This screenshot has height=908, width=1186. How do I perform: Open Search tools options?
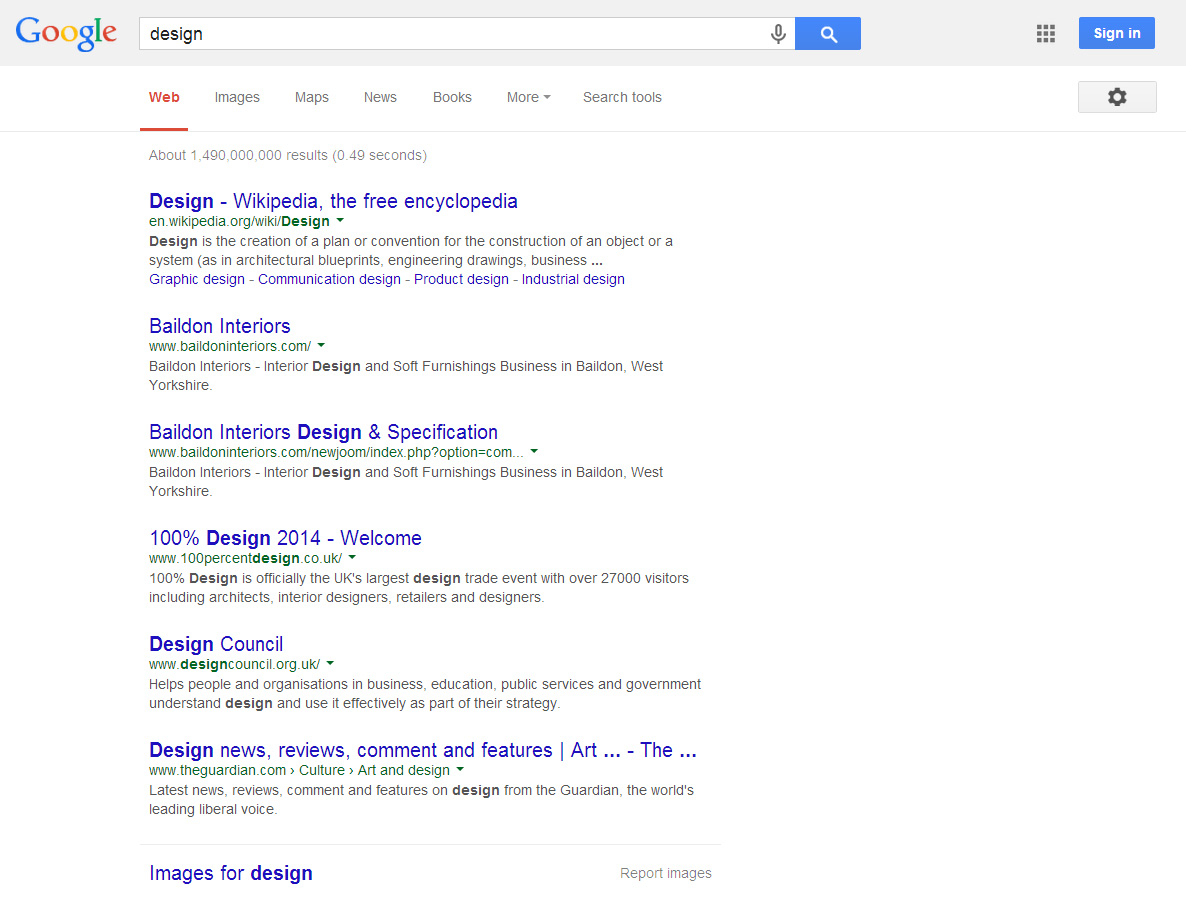pos(622,97)
